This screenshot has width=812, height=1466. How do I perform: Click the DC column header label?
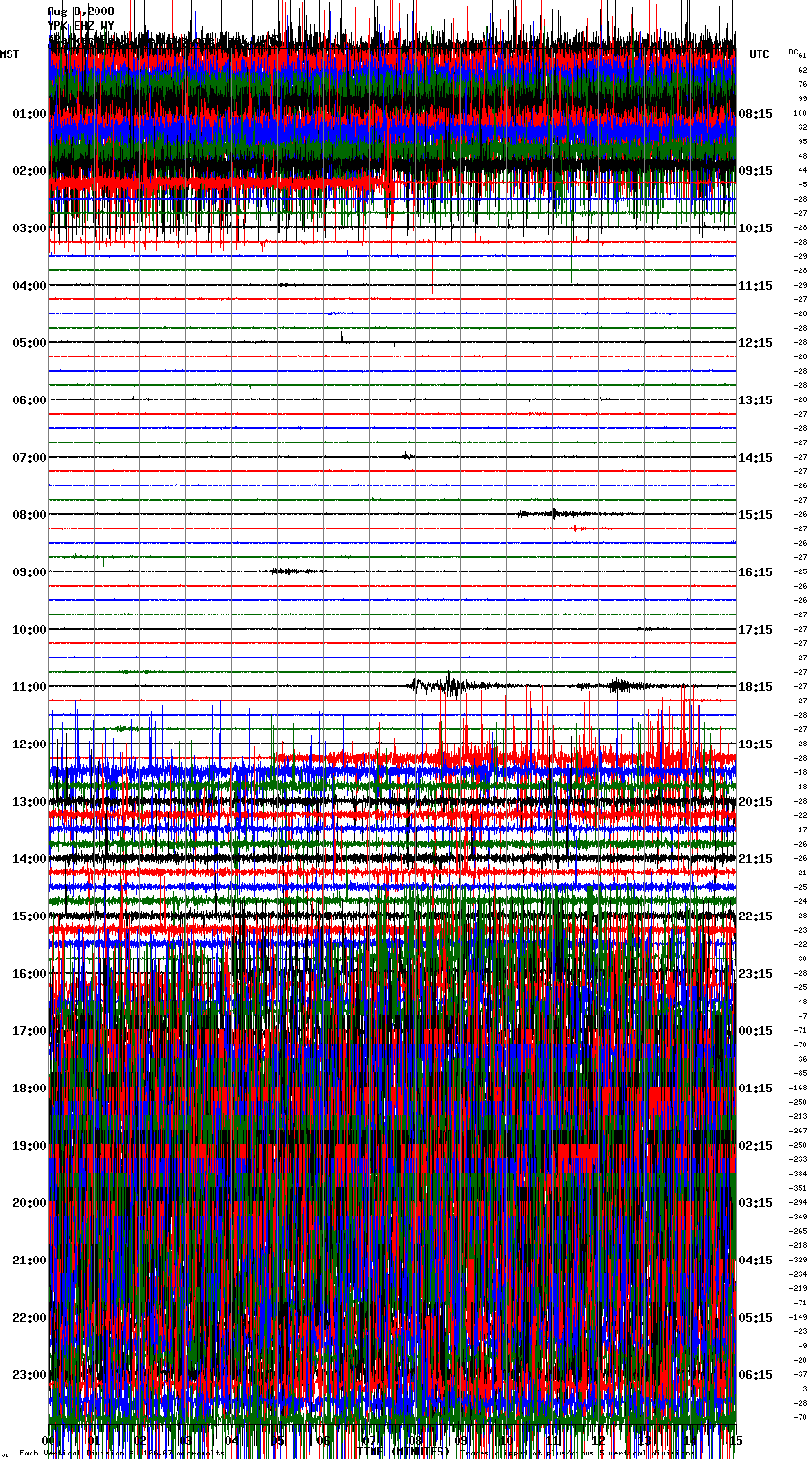tap(792, 52)
